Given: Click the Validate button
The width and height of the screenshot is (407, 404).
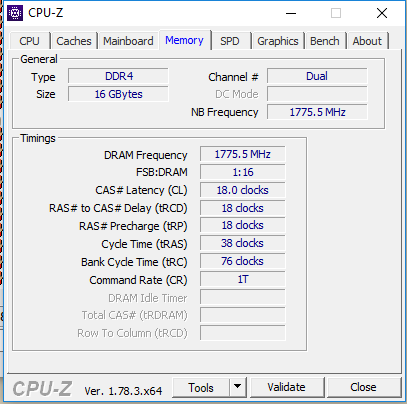Looking at the screenshot, I should point(286,387).
